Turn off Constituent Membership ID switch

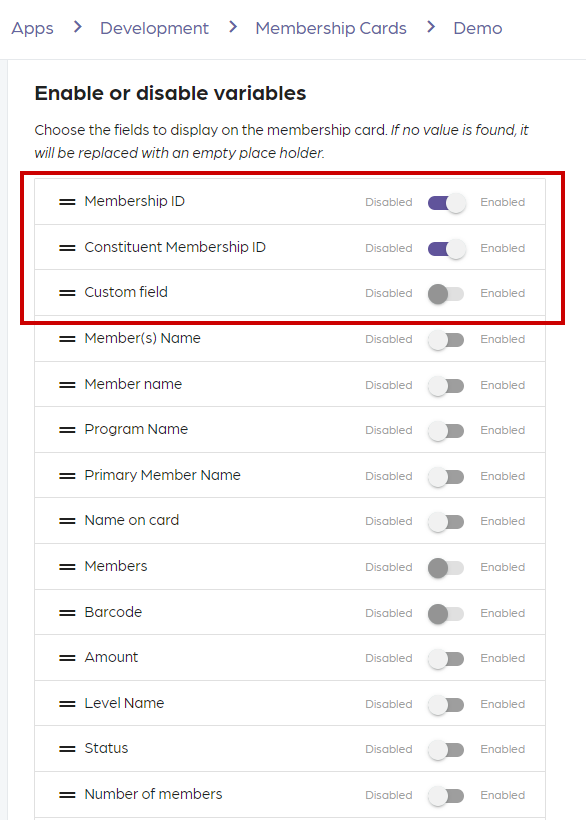click(x=446, y=248)
